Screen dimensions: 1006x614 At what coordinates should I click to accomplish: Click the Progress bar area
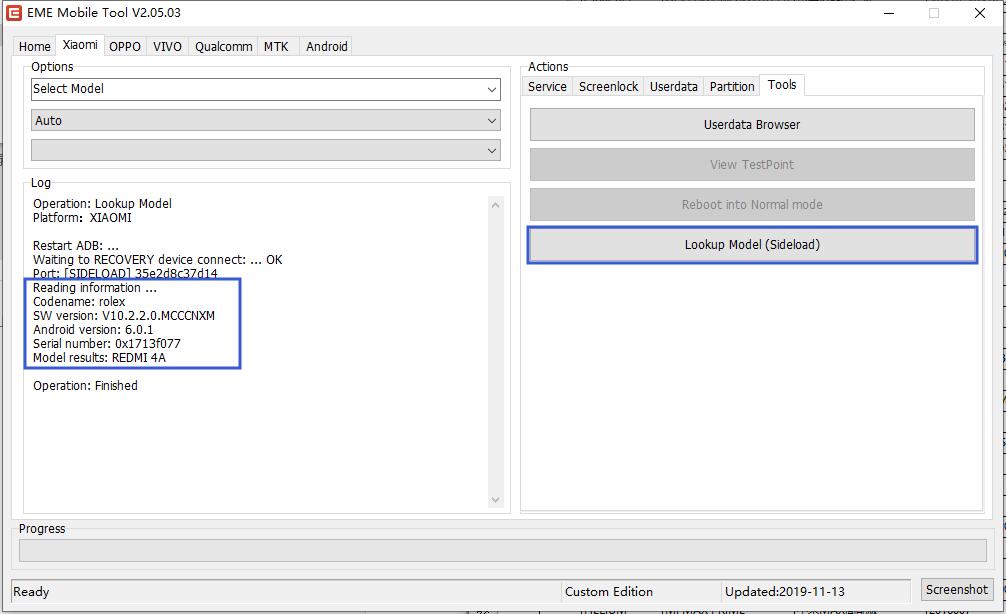click(502, 551)
